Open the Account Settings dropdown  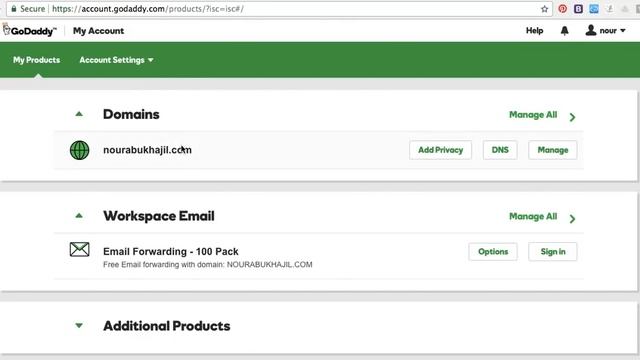coord(116,60)
